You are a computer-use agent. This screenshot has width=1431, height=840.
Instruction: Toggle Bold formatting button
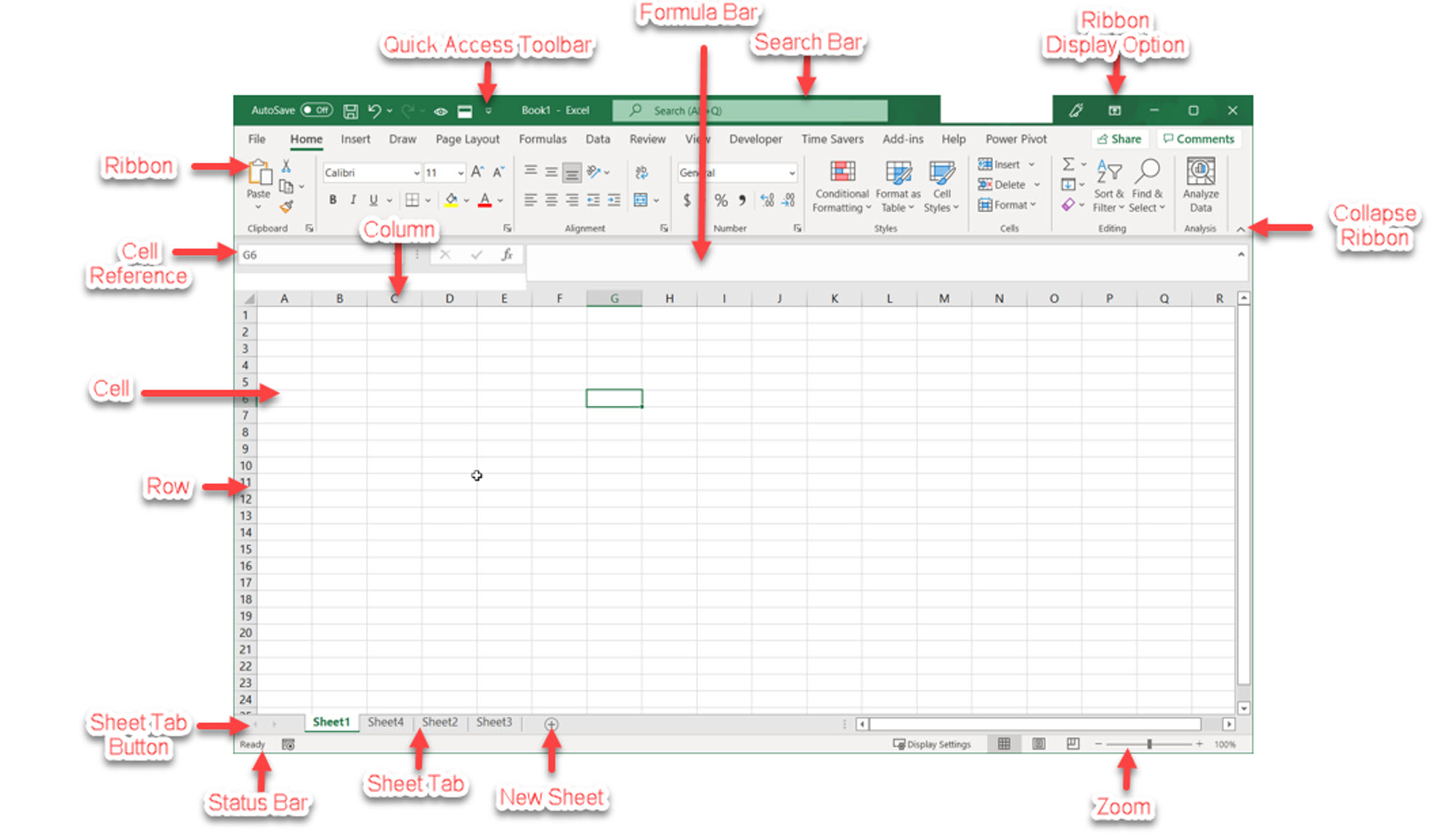coord(333,200)
